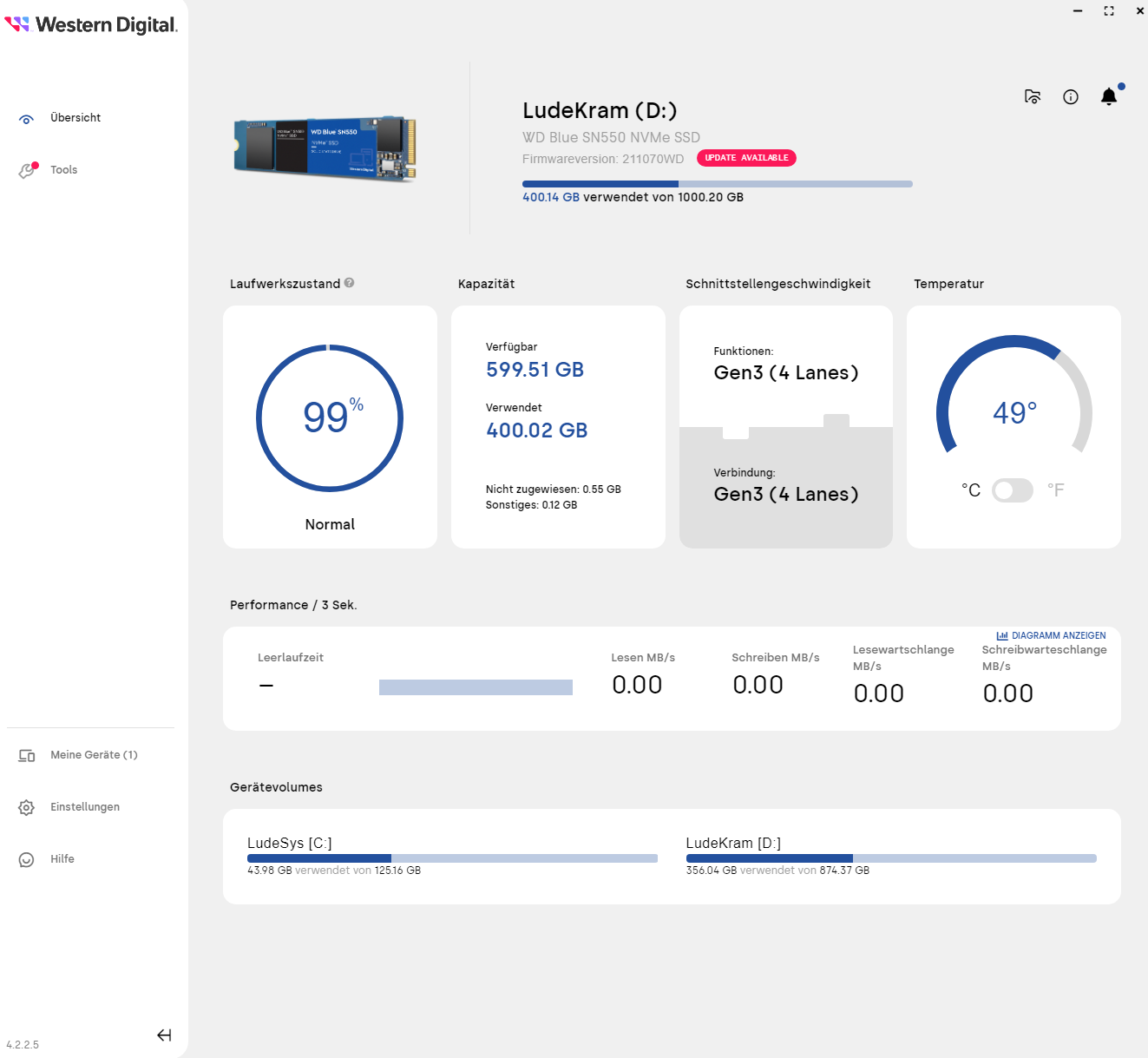Screen dimensions: 1148x1058
Task: Click the LudeKram (D:) drive title
Action: click(600, 110)
